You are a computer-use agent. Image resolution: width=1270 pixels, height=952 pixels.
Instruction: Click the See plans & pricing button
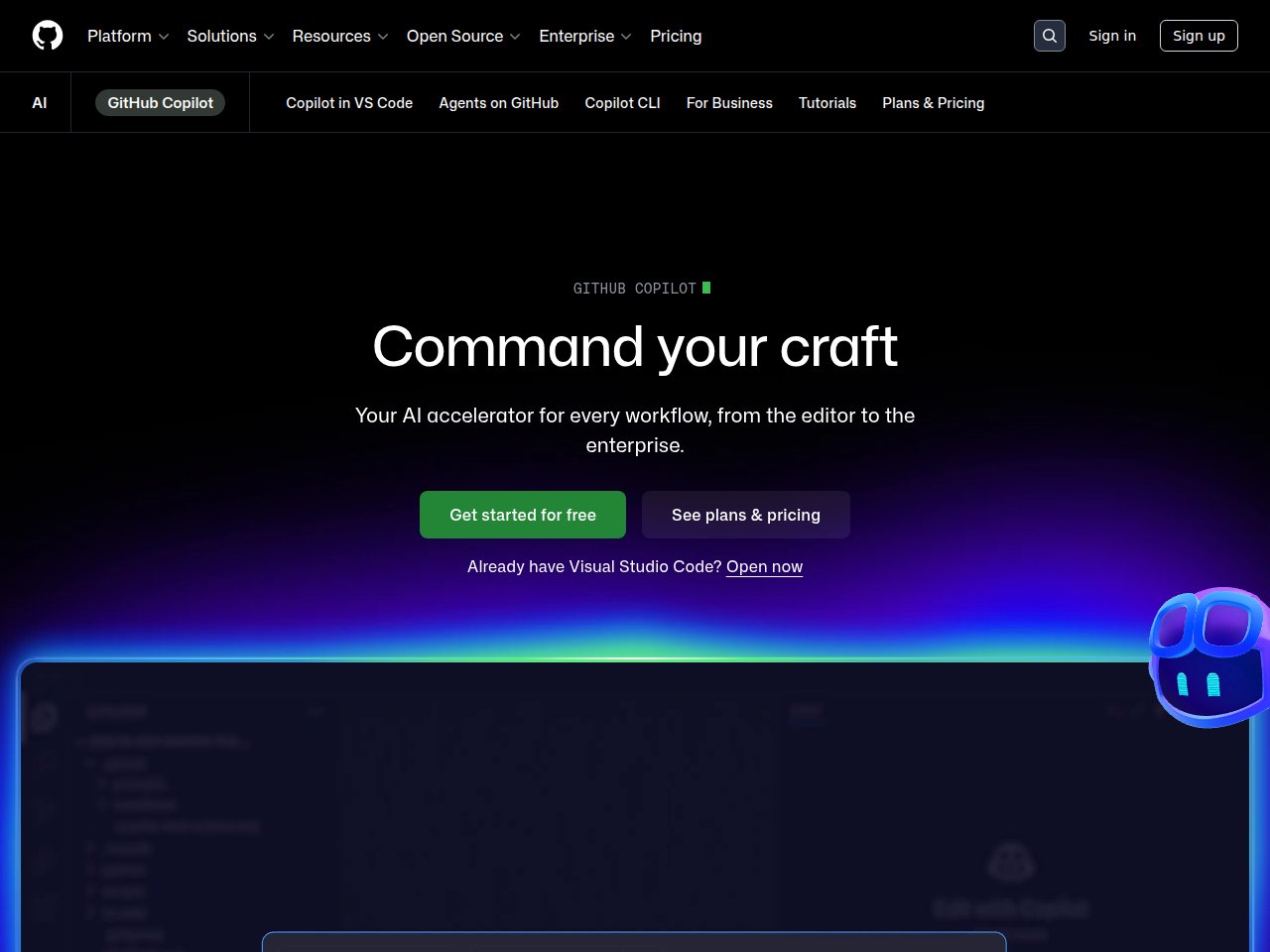click(745, 515)
